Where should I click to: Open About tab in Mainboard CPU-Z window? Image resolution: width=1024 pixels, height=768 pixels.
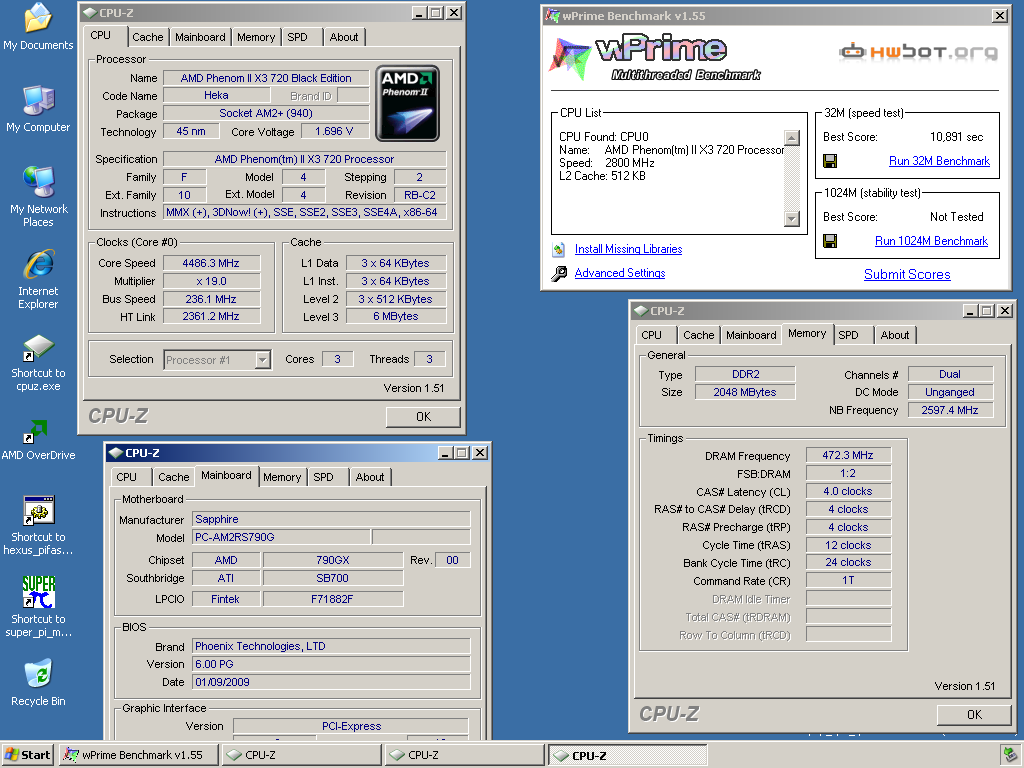(x=370, y=477)
